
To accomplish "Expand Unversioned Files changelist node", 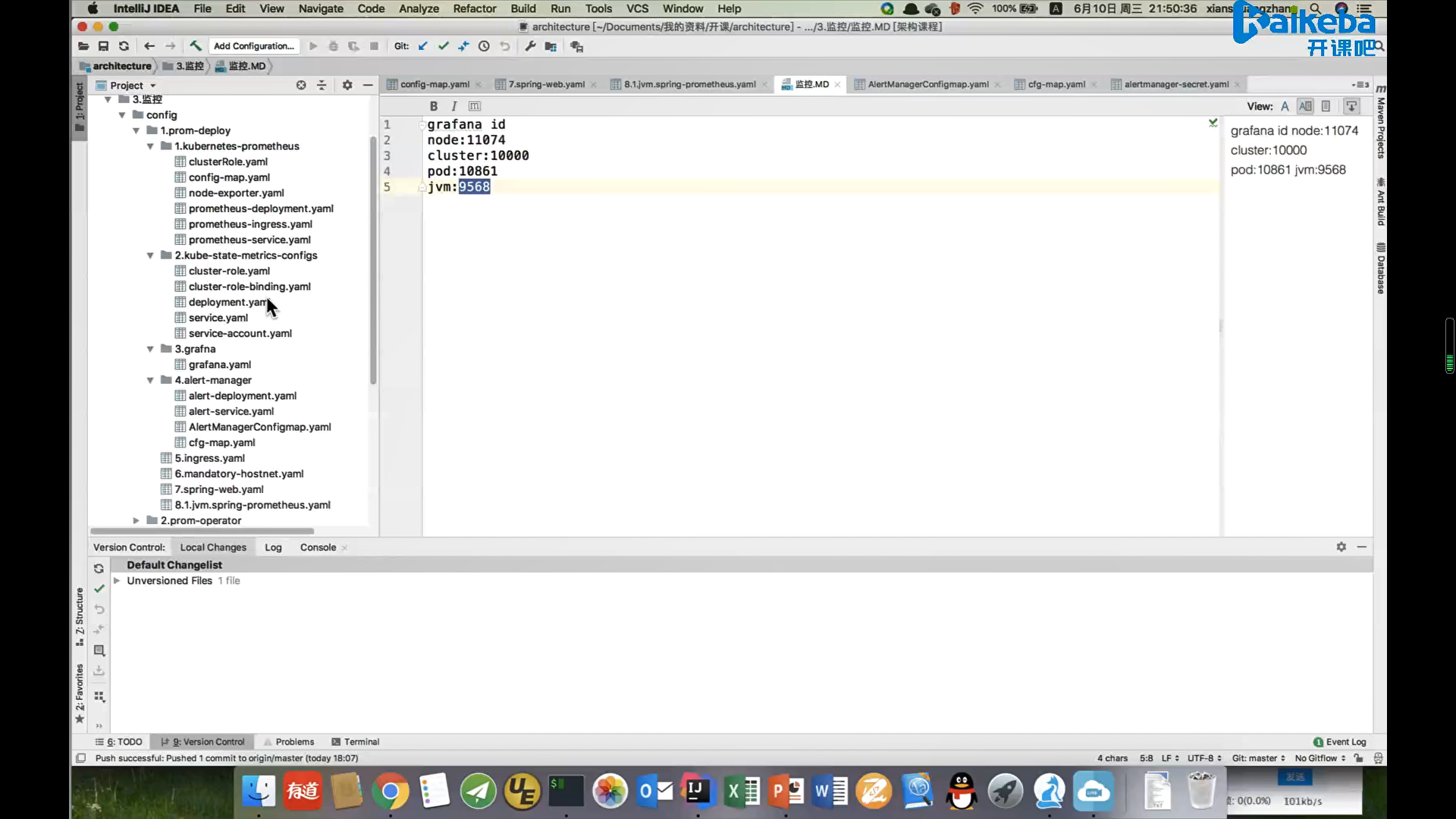I will [117, 581].
